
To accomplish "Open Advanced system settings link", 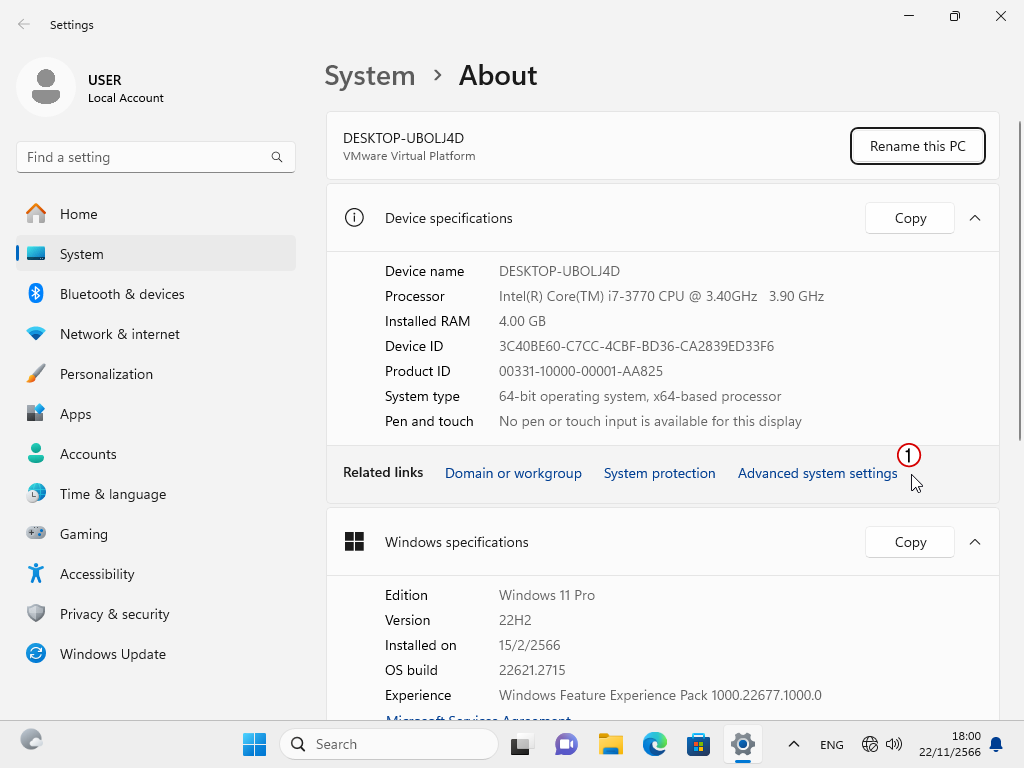I will (x=817, y=473).
